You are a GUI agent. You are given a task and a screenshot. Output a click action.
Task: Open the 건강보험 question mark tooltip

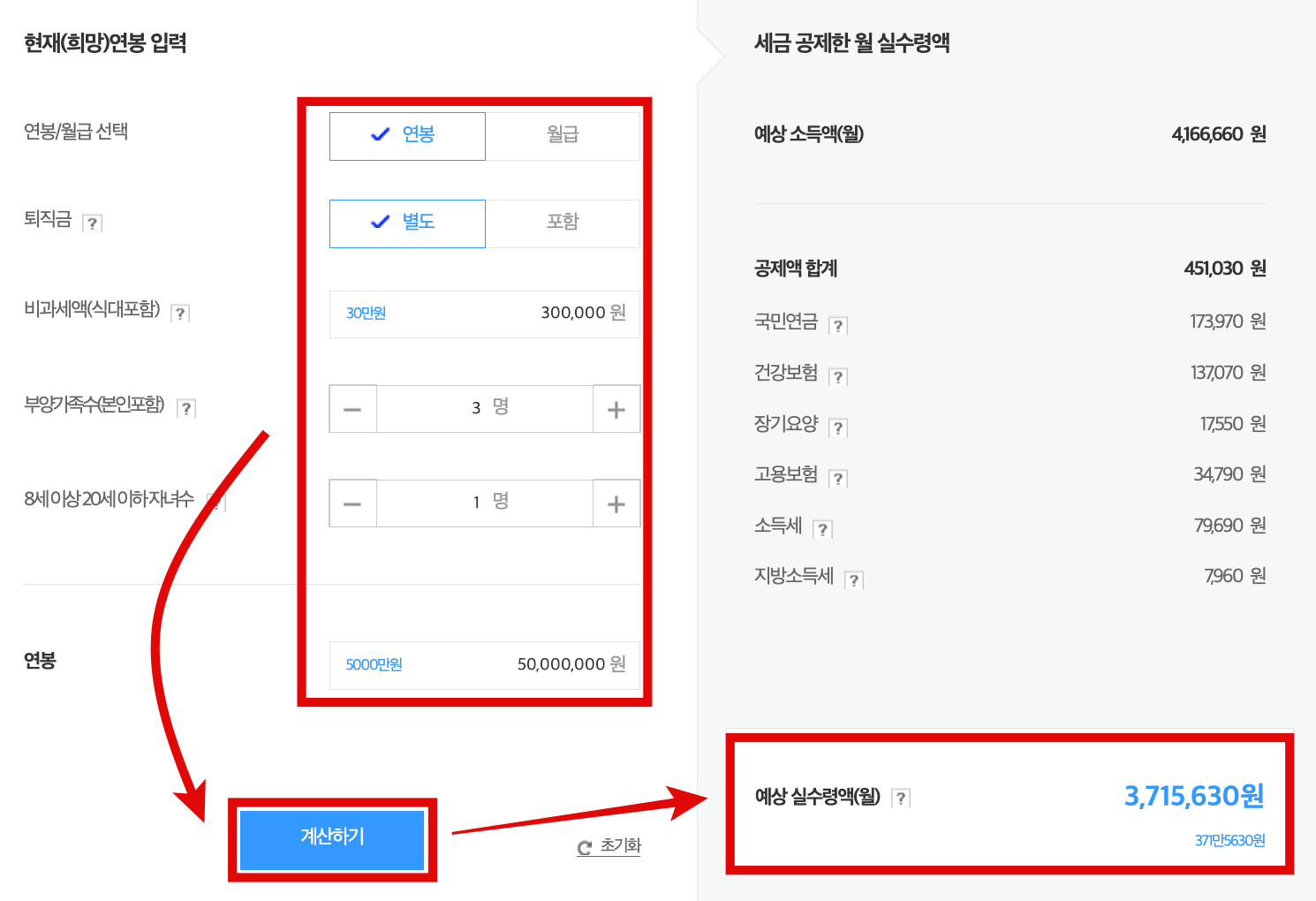[837, 375]
